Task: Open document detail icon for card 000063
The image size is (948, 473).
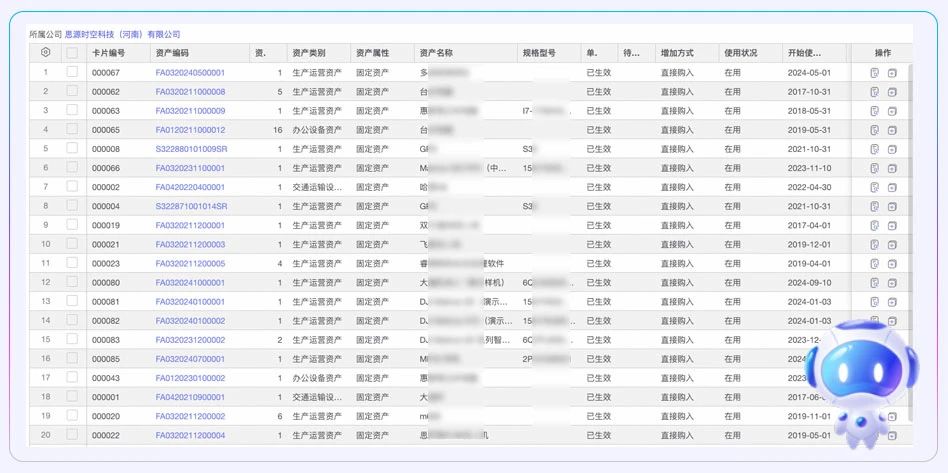Action: tap(874, 111)
